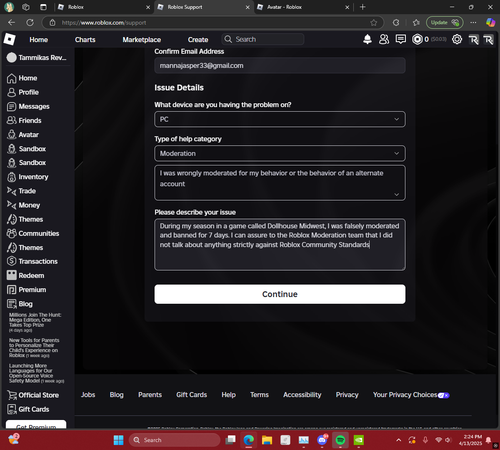The width and height of the screenshot is (500, 450).
Task: Open Inventory in the sidebar
Action: pyautogui.click(x=27, y=177)
